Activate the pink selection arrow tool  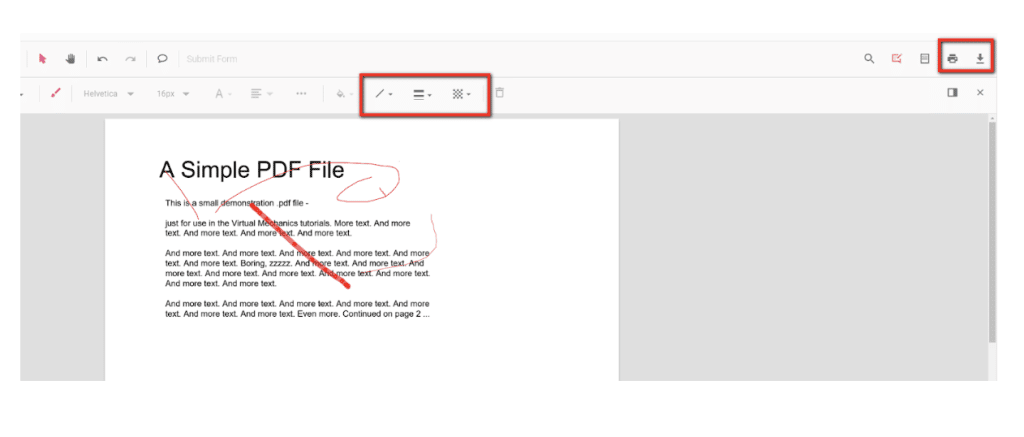point(42,59)
